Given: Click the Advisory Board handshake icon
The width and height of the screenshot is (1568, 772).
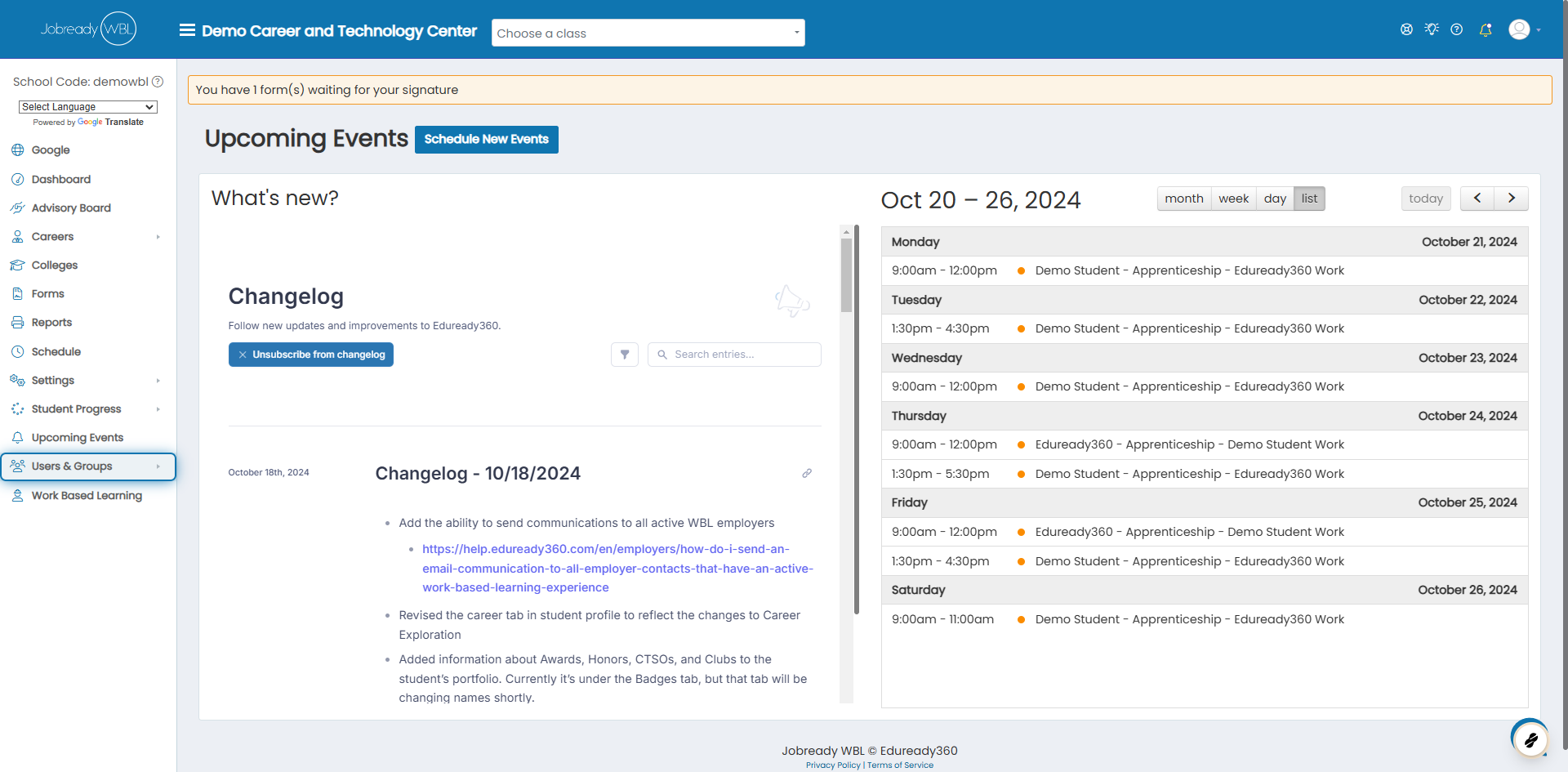Looking at the screenshot, I should point(17,208).
